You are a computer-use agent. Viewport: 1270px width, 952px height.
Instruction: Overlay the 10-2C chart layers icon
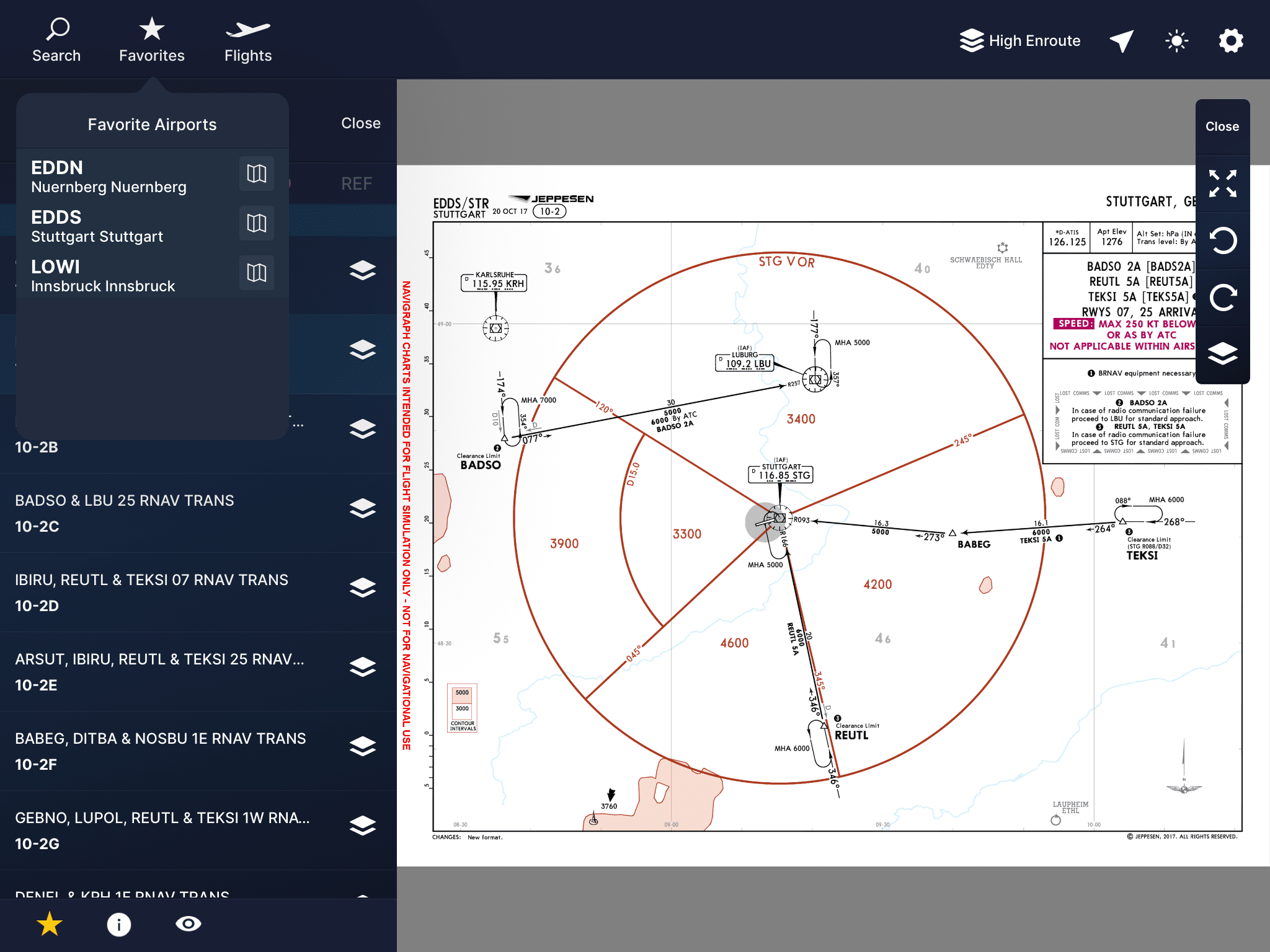363,508
